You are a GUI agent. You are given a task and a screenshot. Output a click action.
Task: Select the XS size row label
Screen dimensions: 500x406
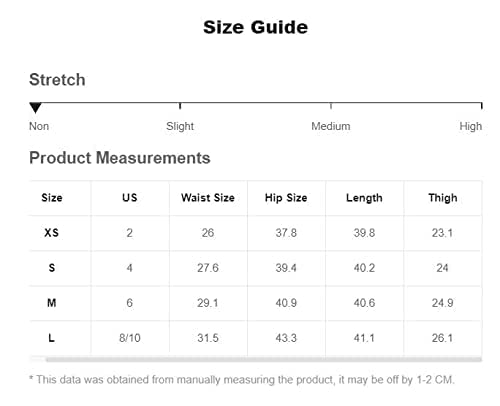click(x=52, y=233)
